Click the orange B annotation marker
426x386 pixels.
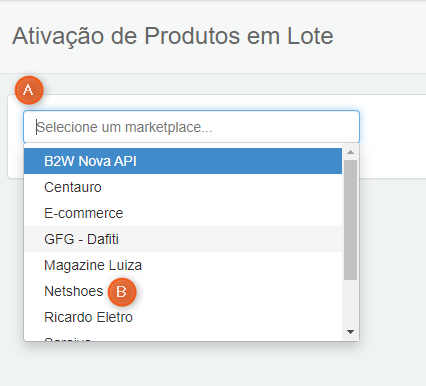(x=122, y=292)
